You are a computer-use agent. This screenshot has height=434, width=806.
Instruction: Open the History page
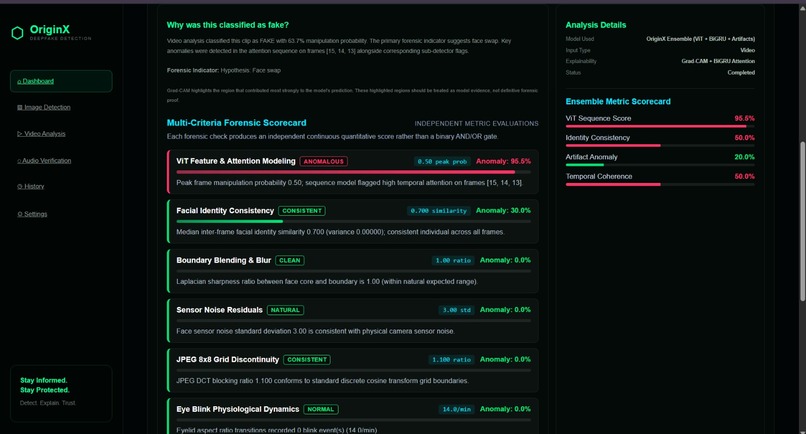point(31,187)
